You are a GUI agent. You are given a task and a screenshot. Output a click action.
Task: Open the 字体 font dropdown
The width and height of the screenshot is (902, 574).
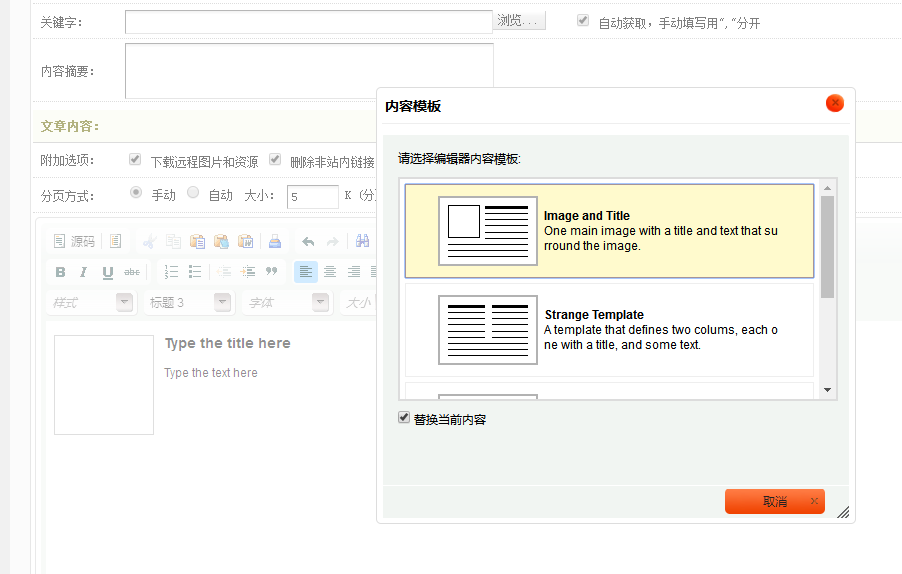click(287, 302)
